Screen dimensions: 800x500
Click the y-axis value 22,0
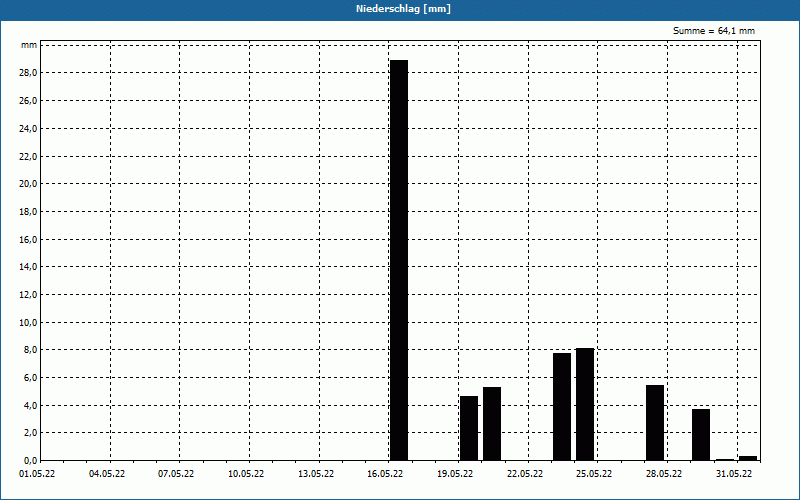tap(28, 156)
